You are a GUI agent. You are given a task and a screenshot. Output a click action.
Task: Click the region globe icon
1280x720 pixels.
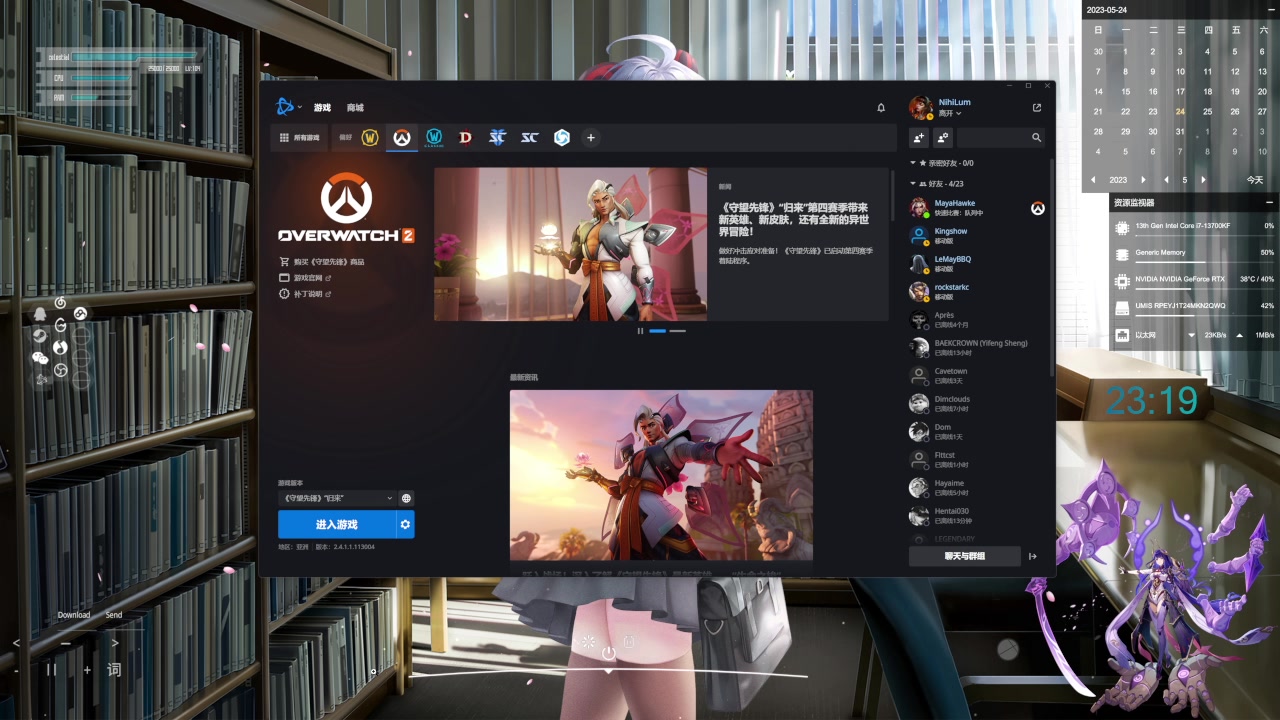click(406, 498)
